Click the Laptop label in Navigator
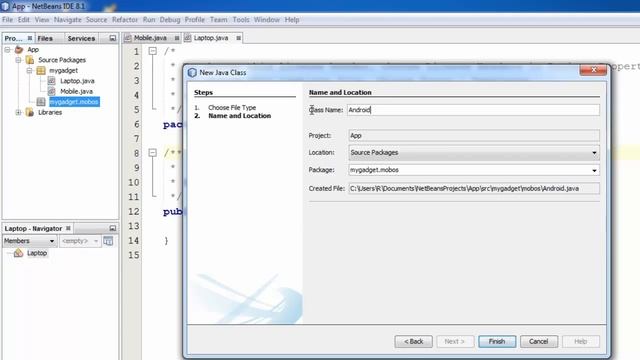Image resolution: width=640 pixels, height=360 pixels. pos(37,253)
